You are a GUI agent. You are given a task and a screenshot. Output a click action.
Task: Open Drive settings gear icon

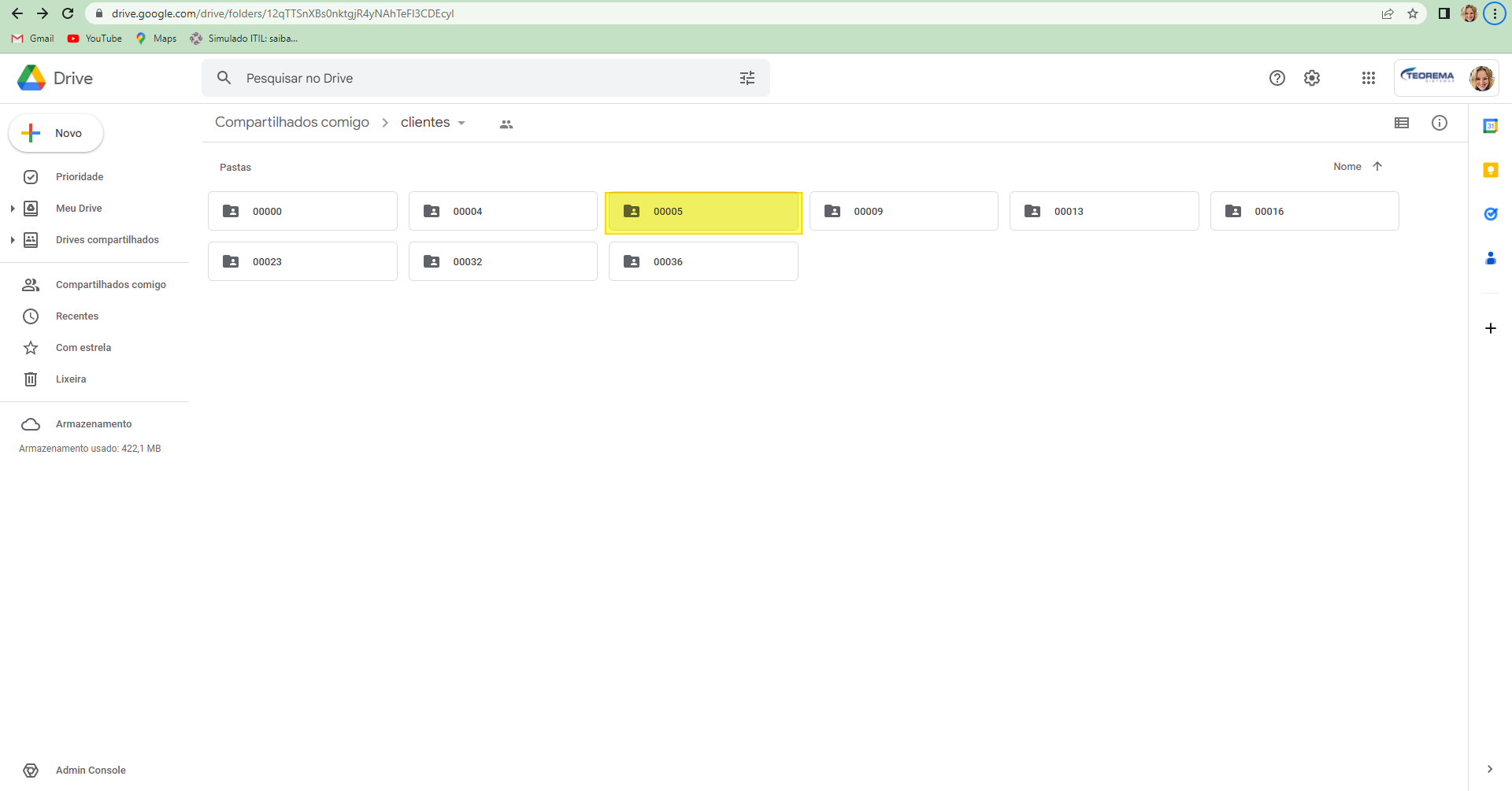(1312, 78)
